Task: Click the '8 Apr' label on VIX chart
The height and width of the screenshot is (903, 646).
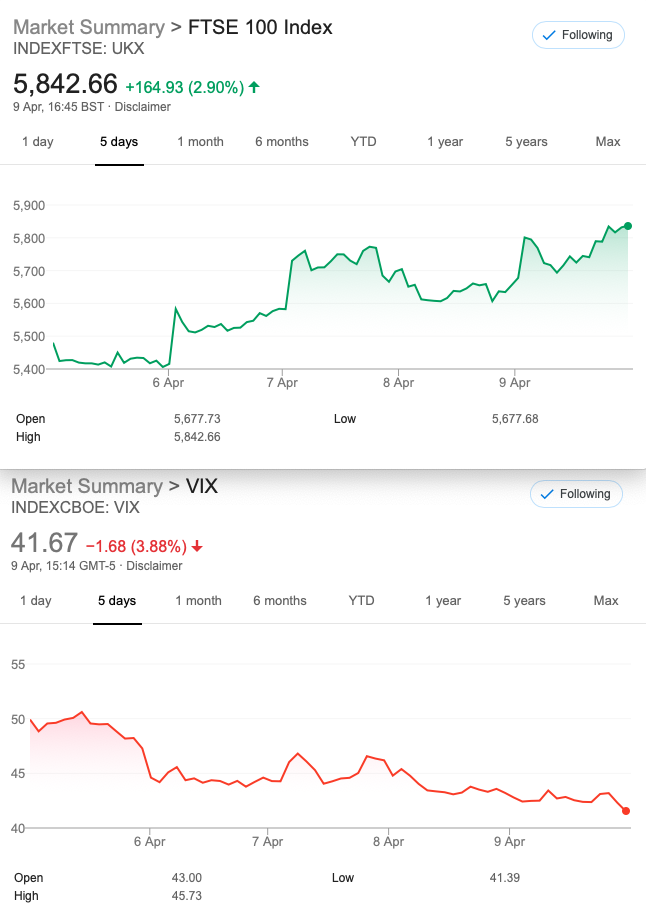Action: click(389, 841)
